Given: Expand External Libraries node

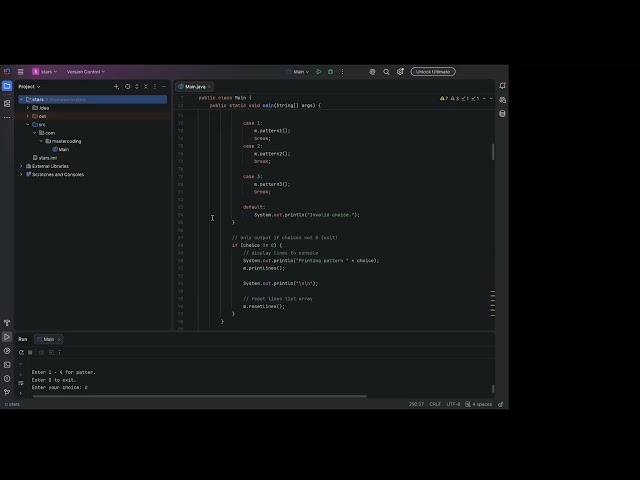Looking at the screenshot, I should tap(21, 166).
